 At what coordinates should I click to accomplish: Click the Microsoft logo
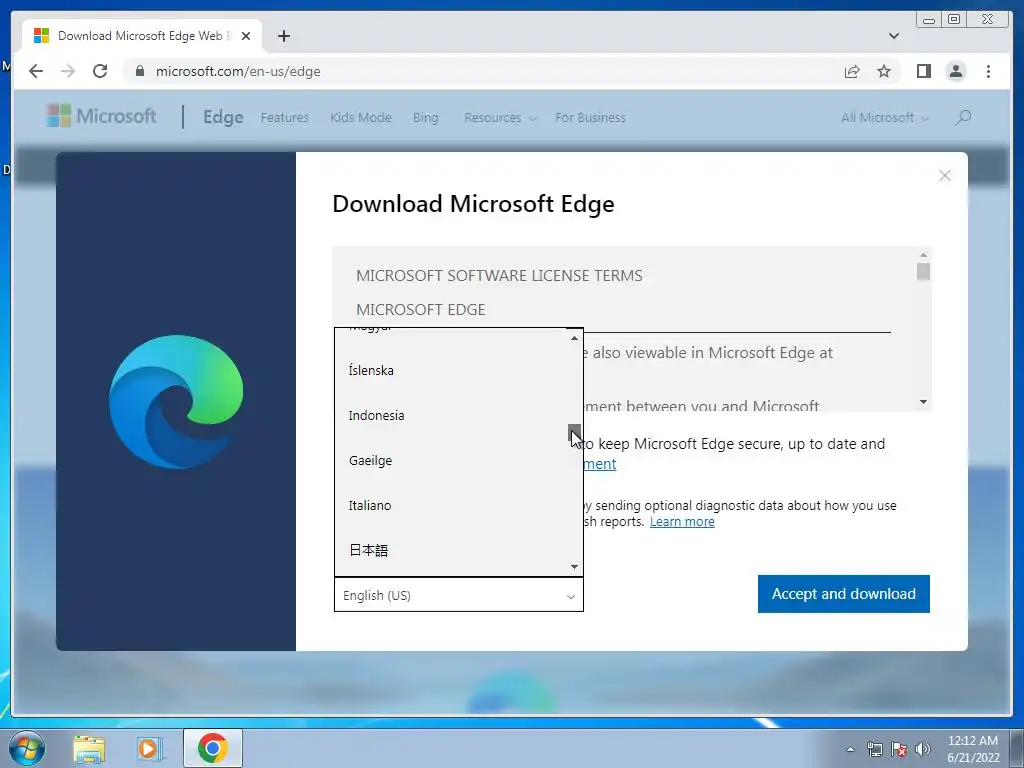tap(101, 116)
